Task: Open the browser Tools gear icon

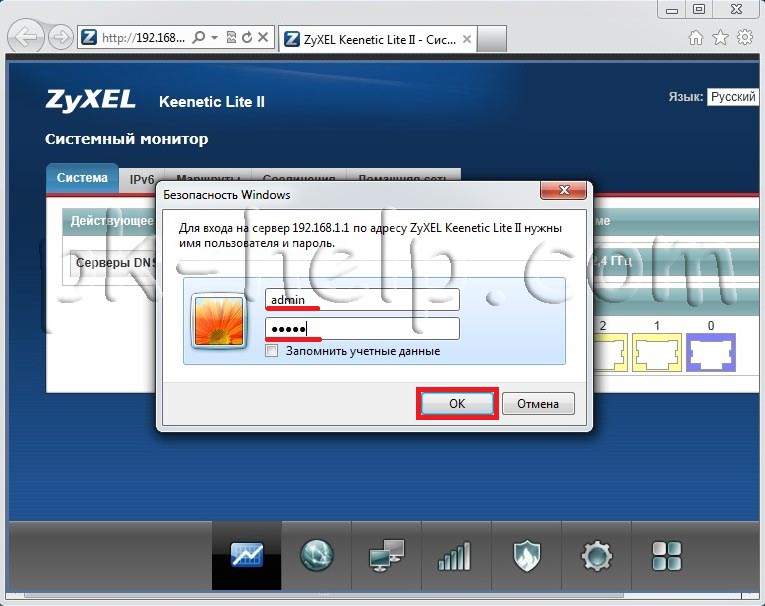Action: click(x=745, y=37)
